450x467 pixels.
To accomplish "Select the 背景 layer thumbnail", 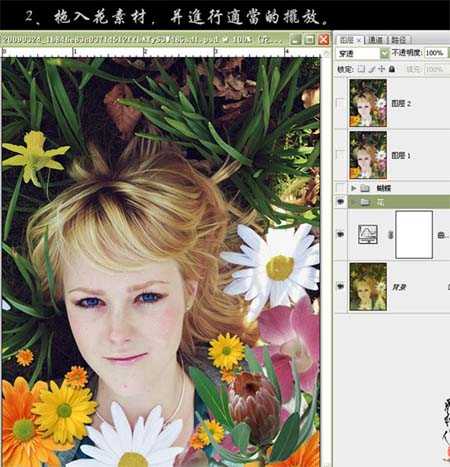I will click(x=368, y=287).
